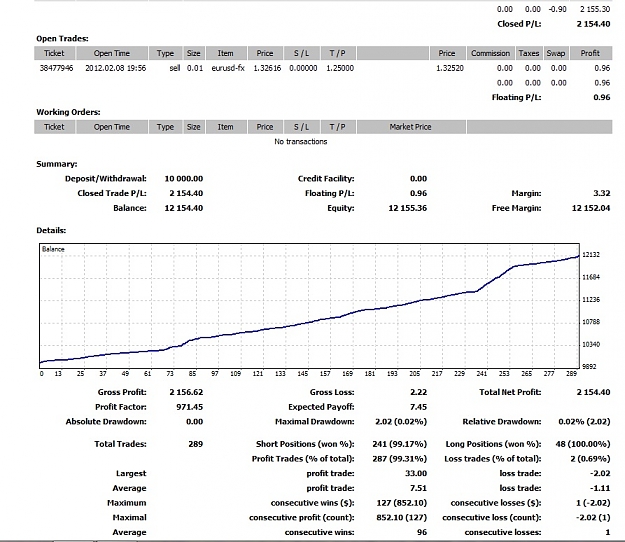Click the Equity value 12 155.36
Viewport: 625px width, 542px height.
[407, 208]
